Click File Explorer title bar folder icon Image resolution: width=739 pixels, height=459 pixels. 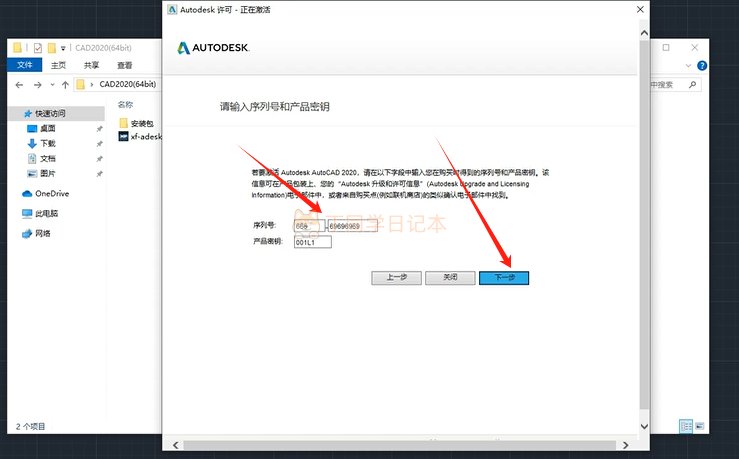point(17,48)
